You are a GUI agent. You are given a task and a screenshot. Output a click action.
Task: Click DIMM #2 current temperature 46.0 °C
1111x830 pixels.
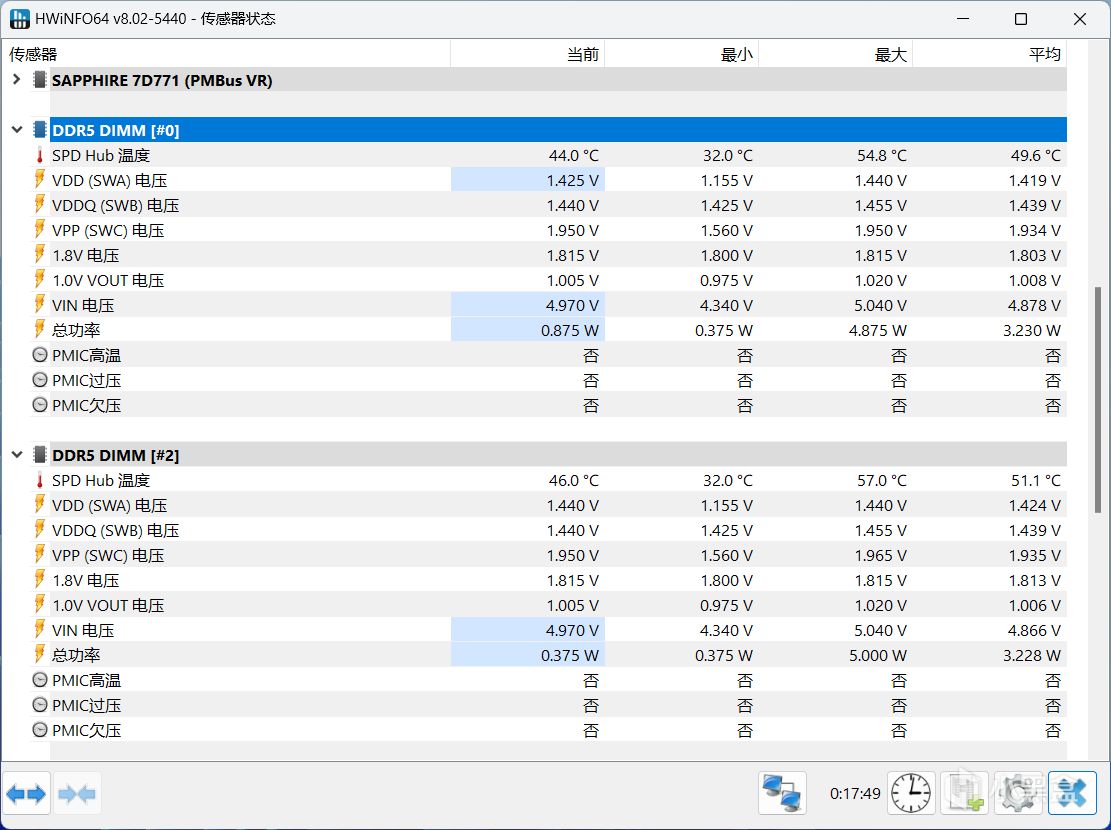click(x=573, y=481)
